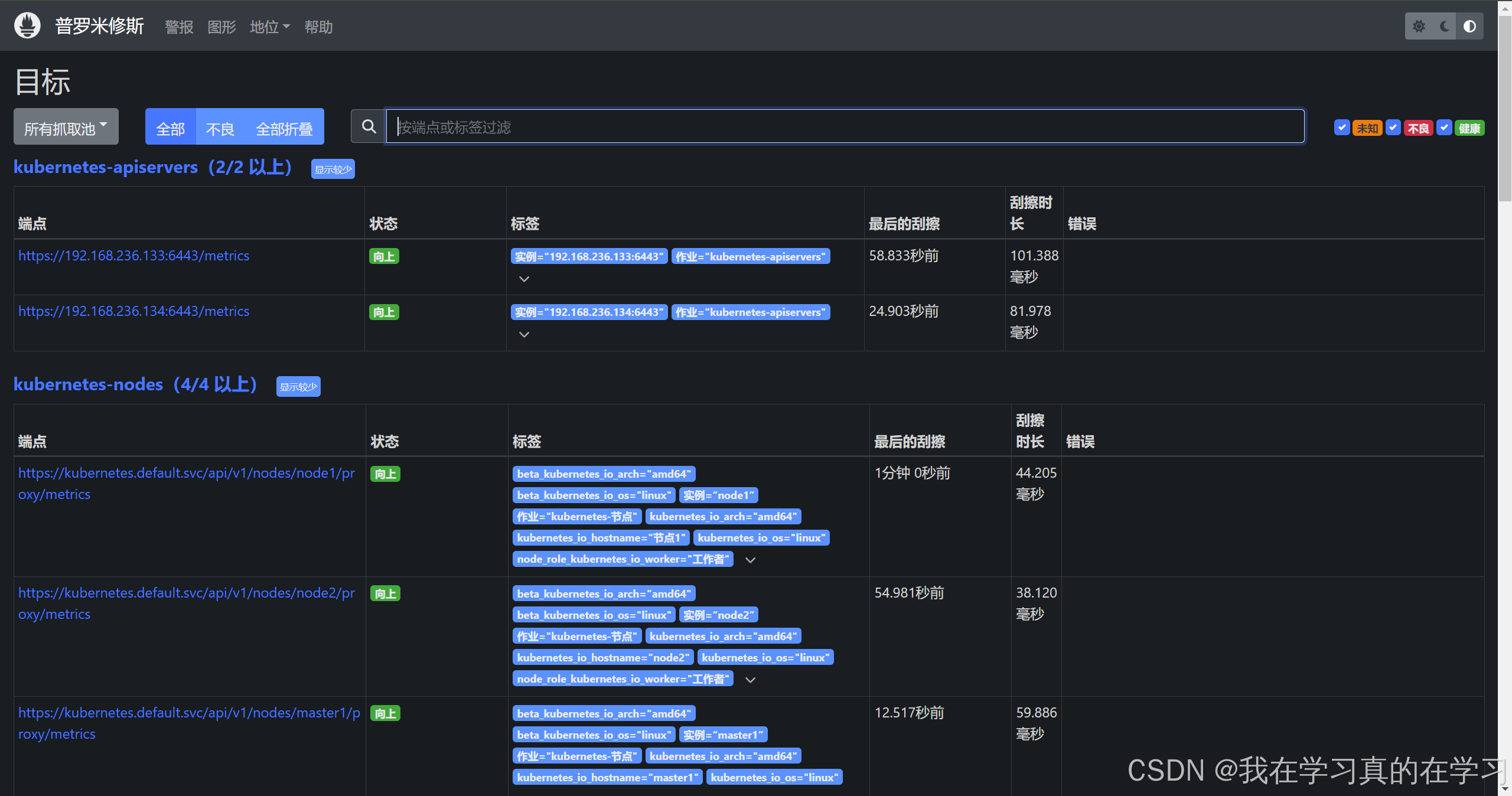Click label 实例="master1"

coord(724,735)
